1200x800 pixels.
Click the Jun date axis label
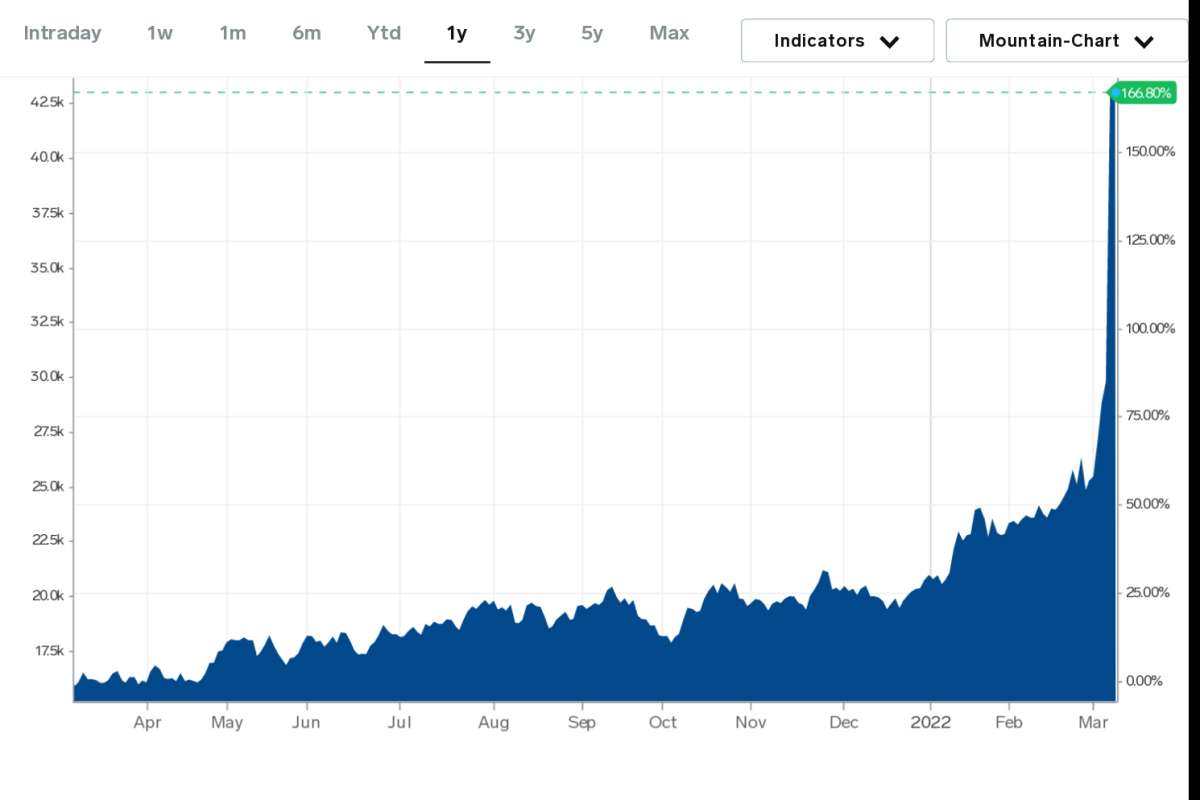[x=306, y=722]
